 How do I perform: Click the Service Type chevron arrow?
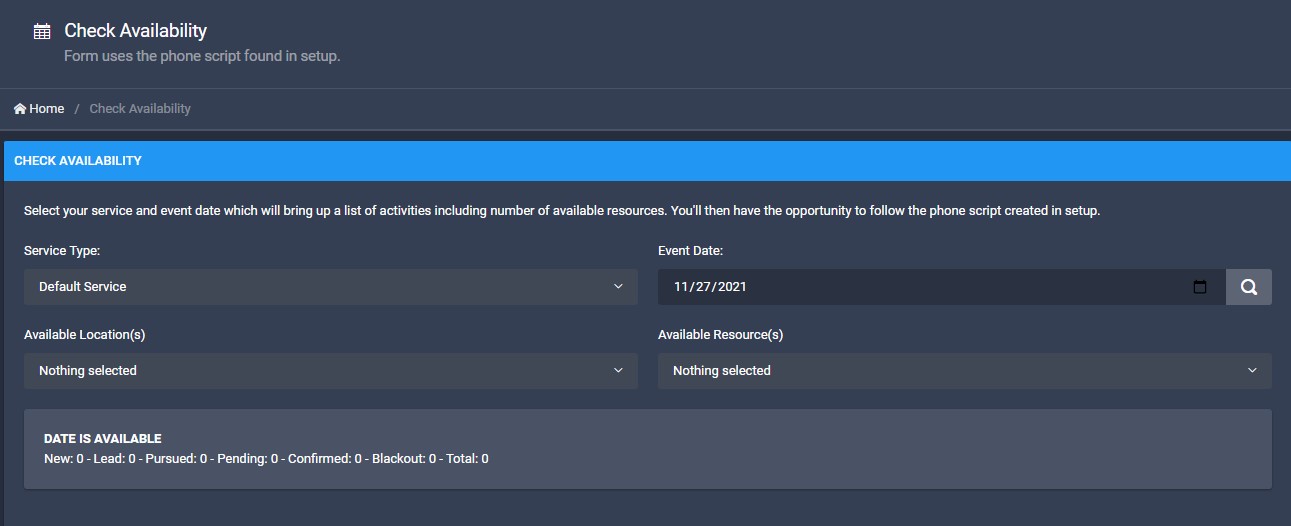tap(618, 287)
